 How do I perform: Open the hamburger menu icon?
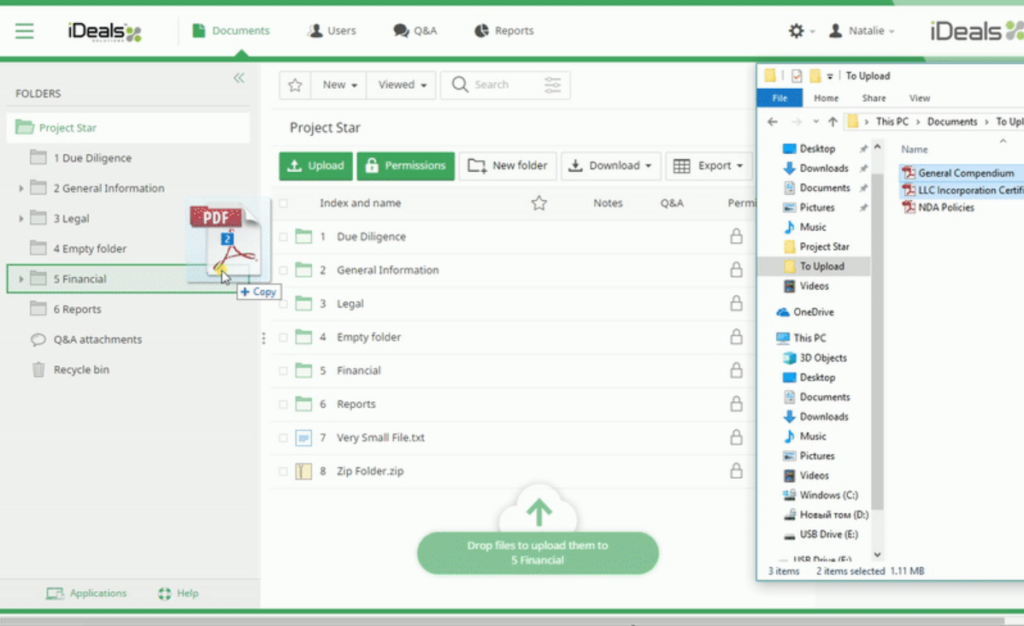24,31
